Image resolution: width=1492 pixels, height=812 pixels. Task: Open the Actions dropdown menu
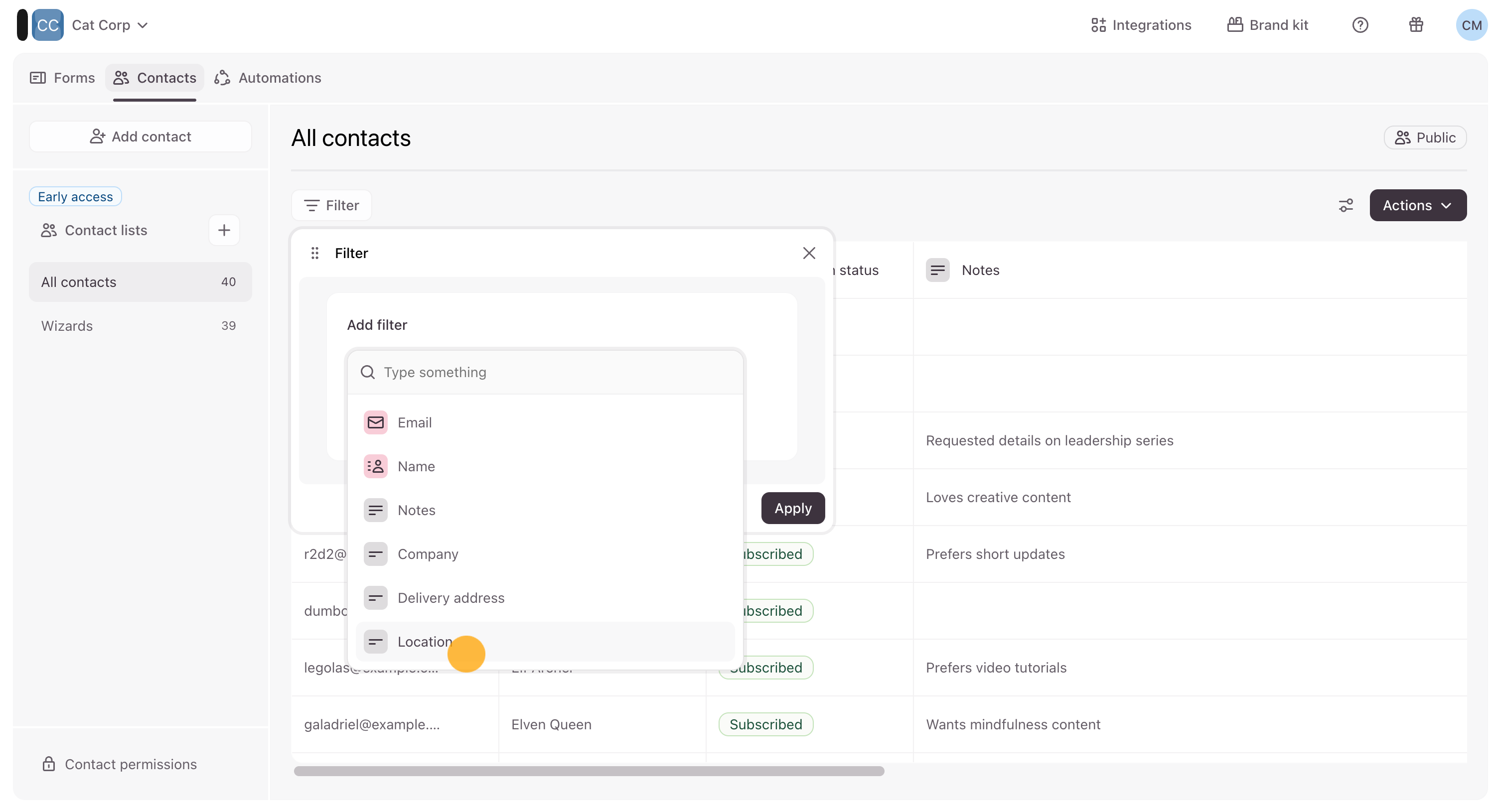point(1417,205)
